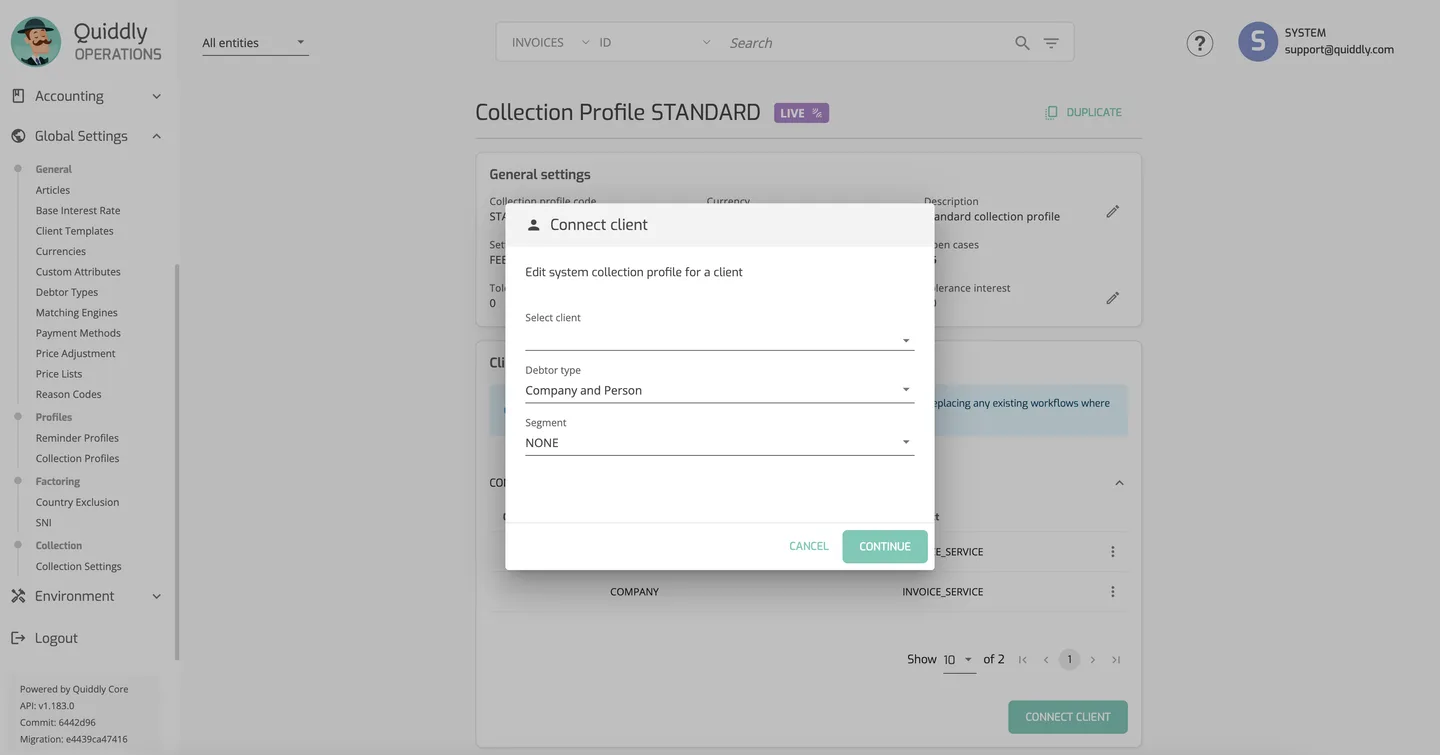1440x755 pixels.
Task: Open Reminder Profiles in sidebar
Action: click(x=77, y=438)
